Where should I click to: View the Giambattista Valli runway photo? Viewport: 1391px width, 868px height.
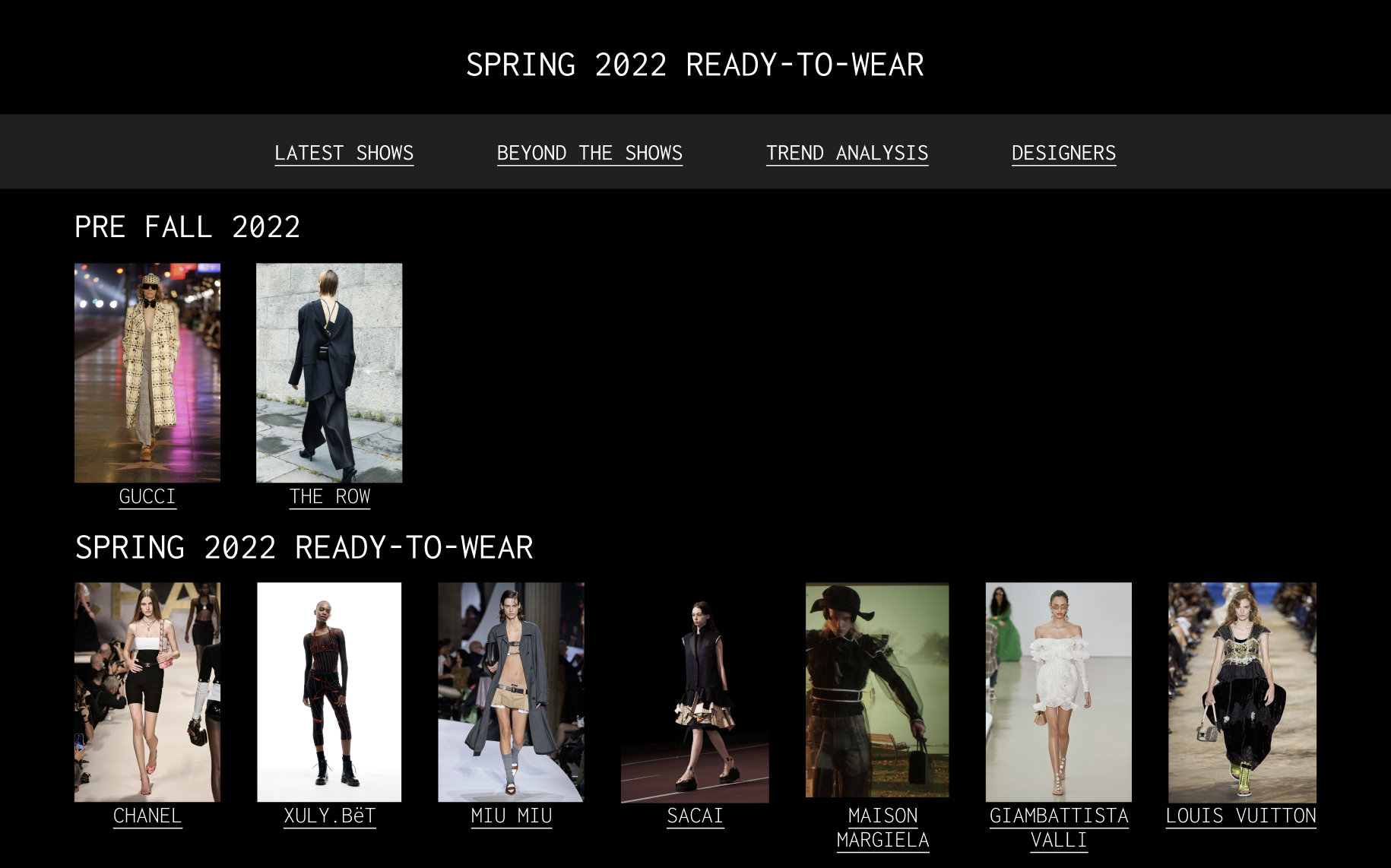pos(1059,692)
